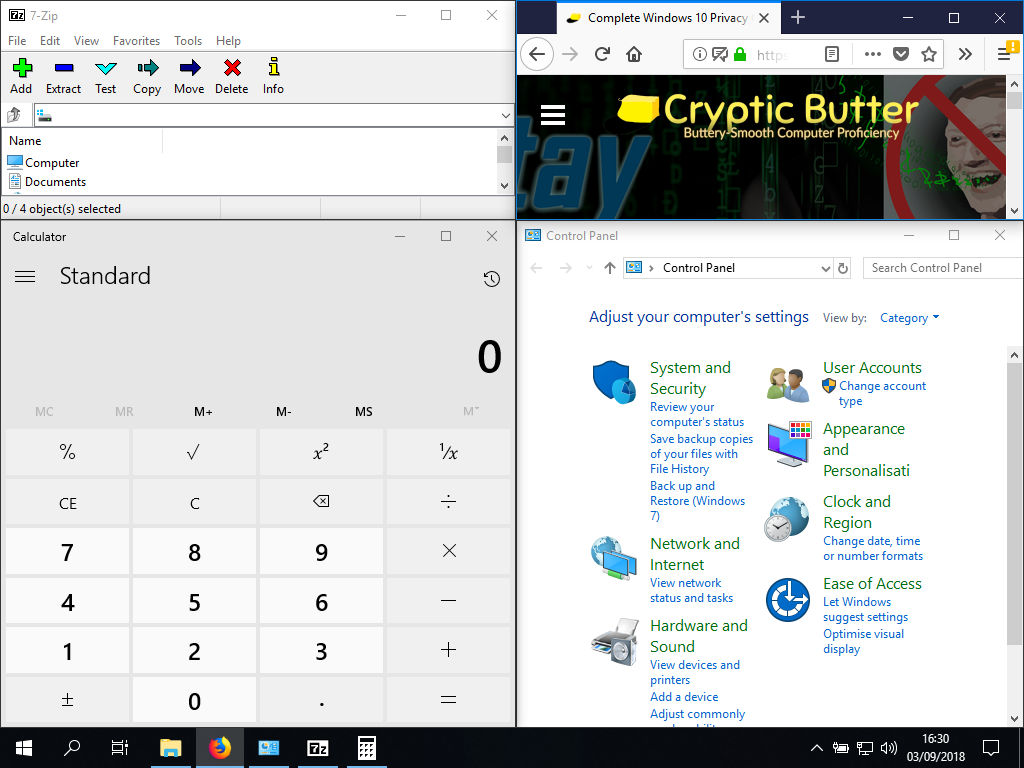
Task: Select the Move tool in 7-Zip
Action: point(189,76)
